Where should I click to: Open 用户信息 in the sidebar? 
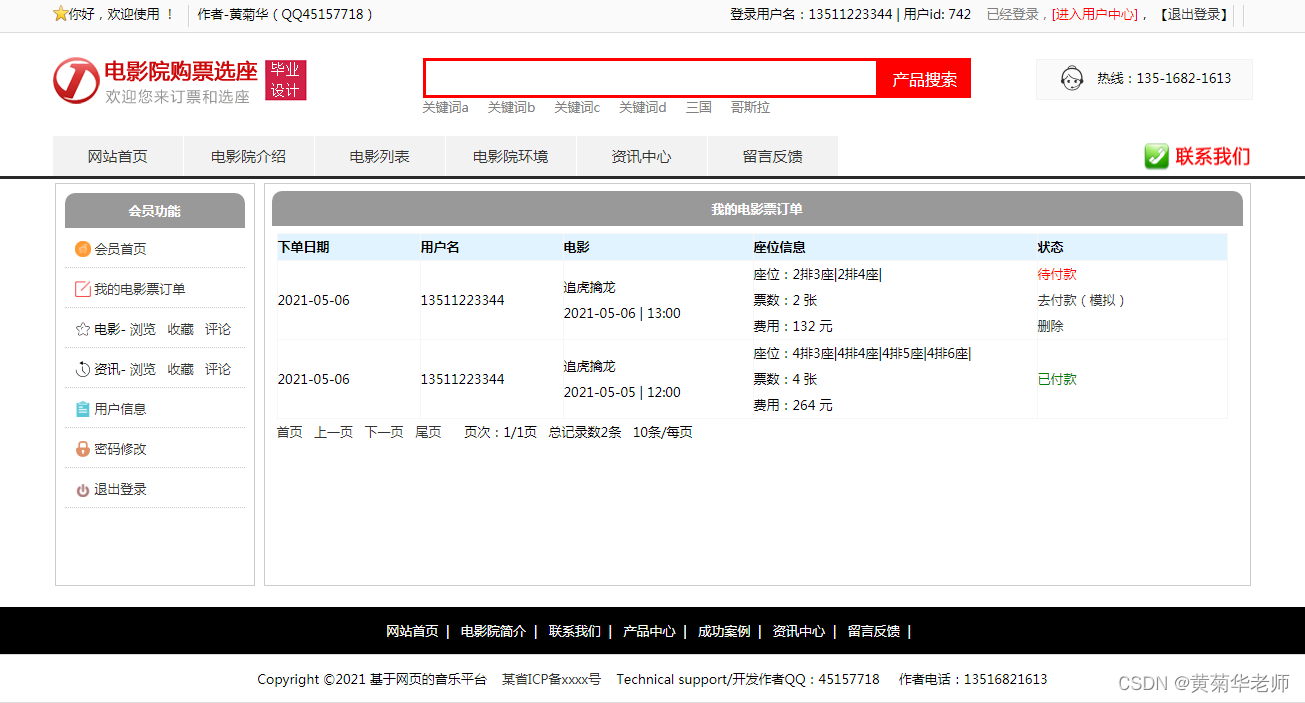tap(120, 409)
